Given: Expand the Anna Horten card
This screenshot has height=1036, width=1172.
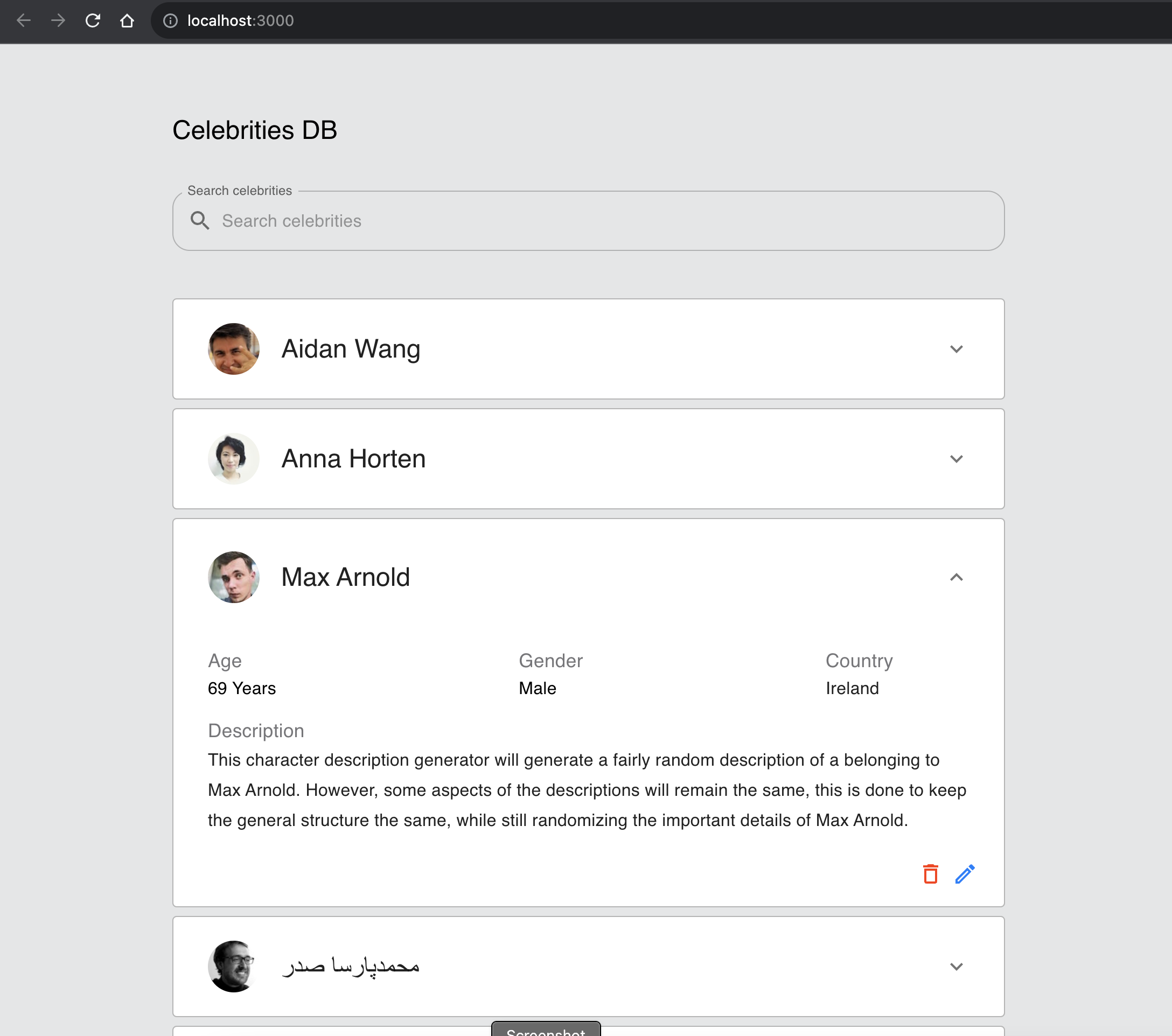Looking at the screenshot, I should 956,459.
